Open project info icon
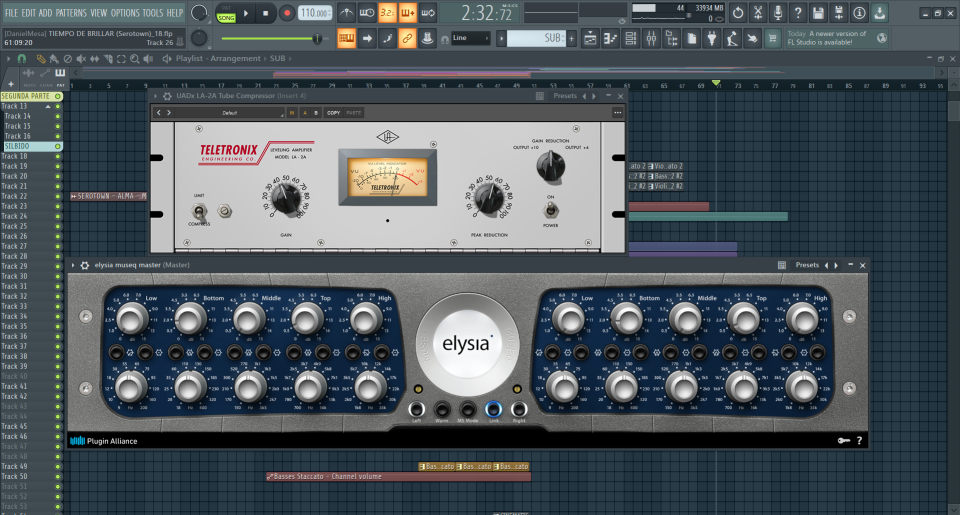 coord(860,13)
